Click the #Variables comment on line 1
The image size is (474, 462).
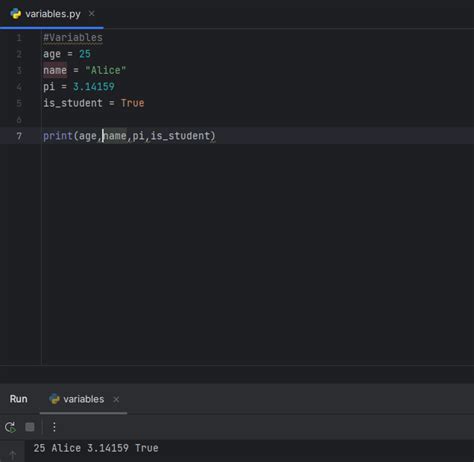click(x=73, y=38)
